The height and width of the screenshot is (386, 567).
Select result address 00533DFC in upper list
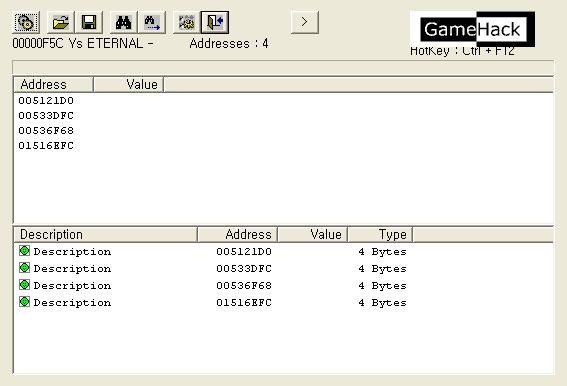point(46,116)
